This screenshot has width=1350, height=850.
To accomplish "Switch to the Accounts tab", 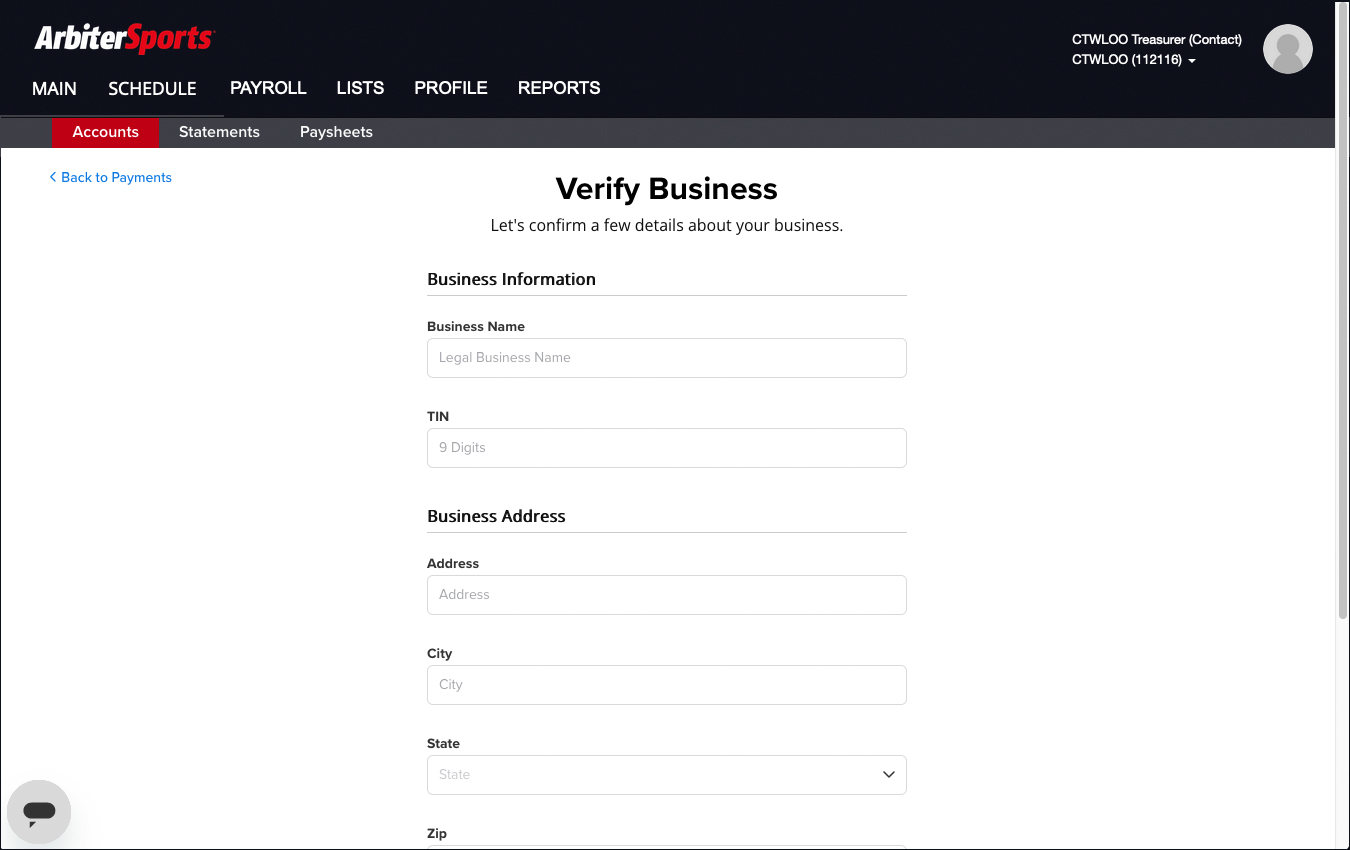I will [x=105, y=132].
